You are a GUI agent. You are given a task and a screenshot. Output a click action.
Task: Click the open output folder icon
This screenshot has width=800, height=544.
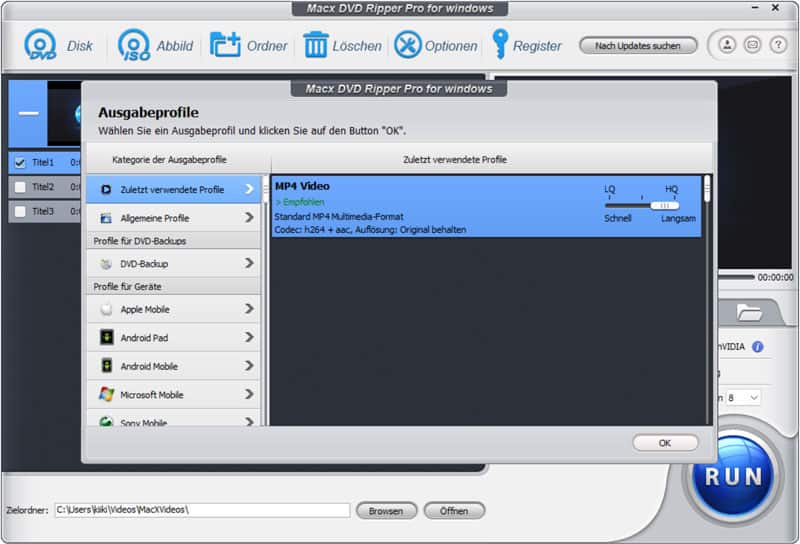pyautogui.click(x=748, y=312)
